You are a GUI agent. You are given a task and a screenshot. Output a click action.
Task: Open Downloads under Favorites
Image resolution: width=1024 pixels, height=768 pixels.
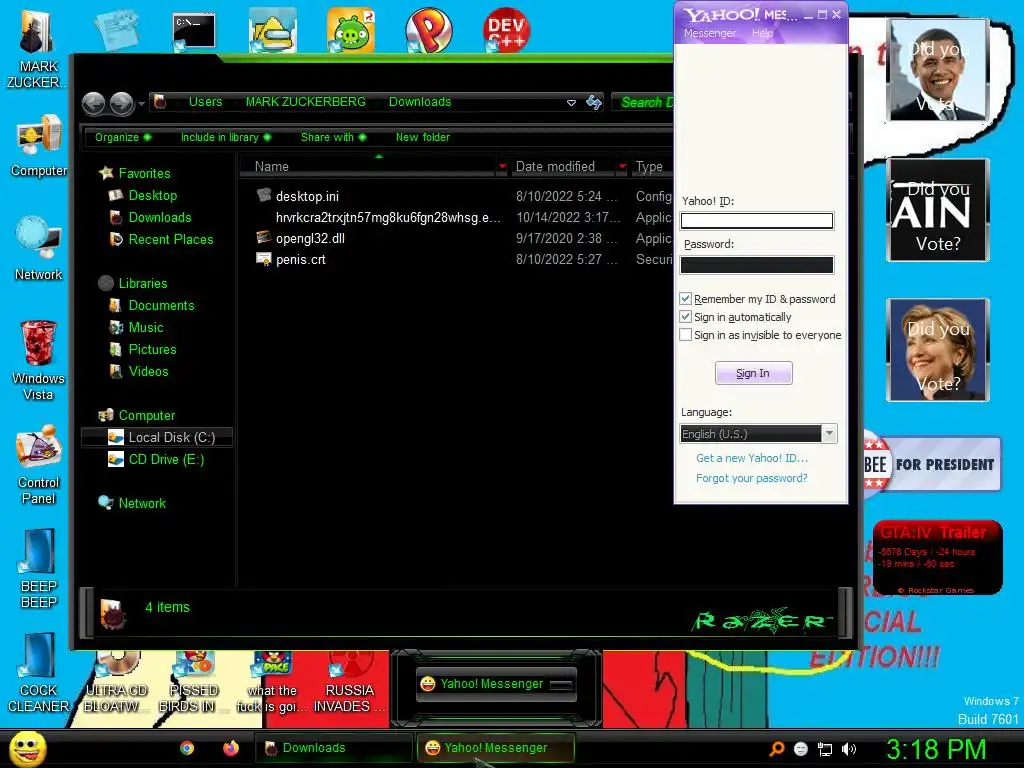(x=159, y=217)
